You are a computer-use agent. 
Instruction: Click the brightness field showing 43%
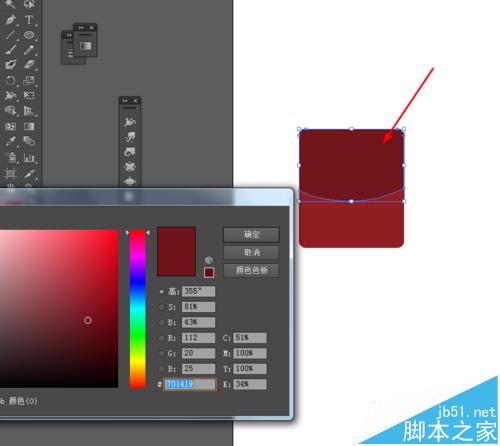click(x=198, y=322)
